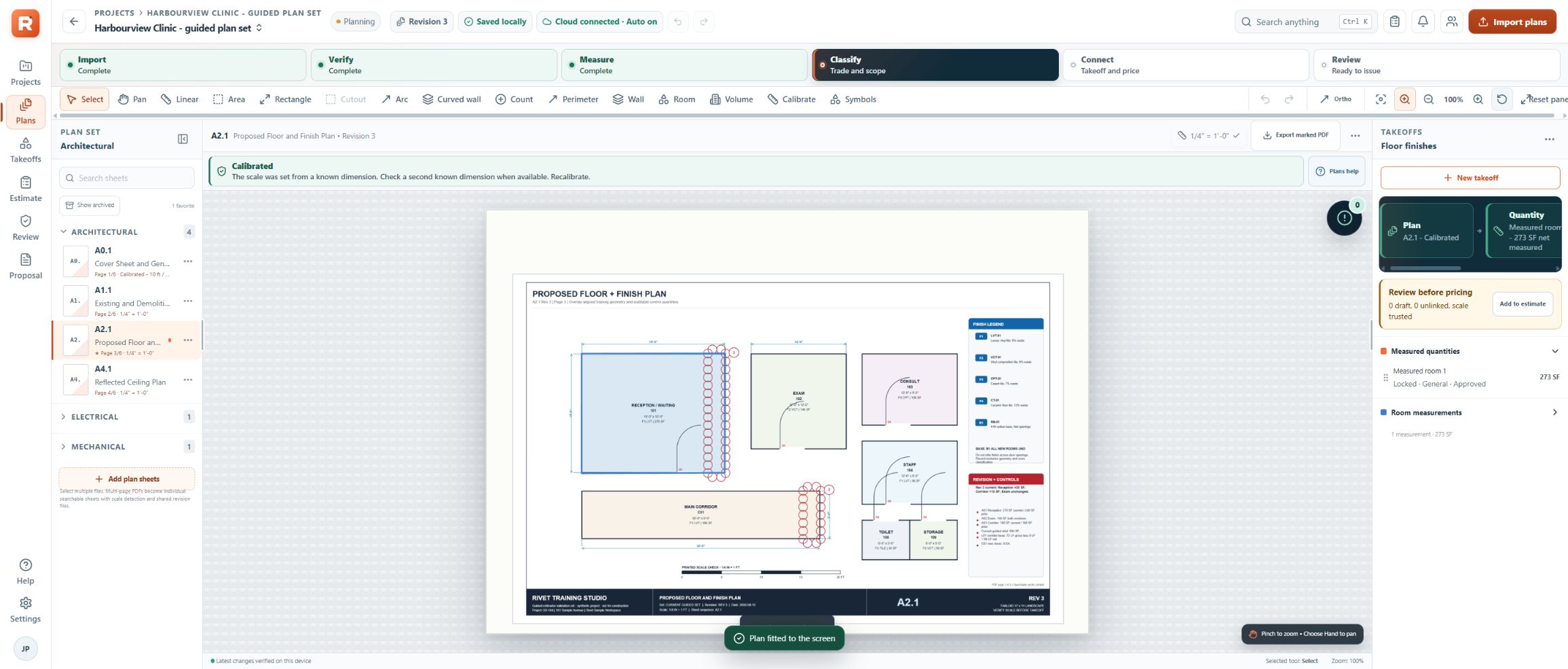Select the Pan hand tool
This screenshot has height=669, width=1568.
coord(132,99)
